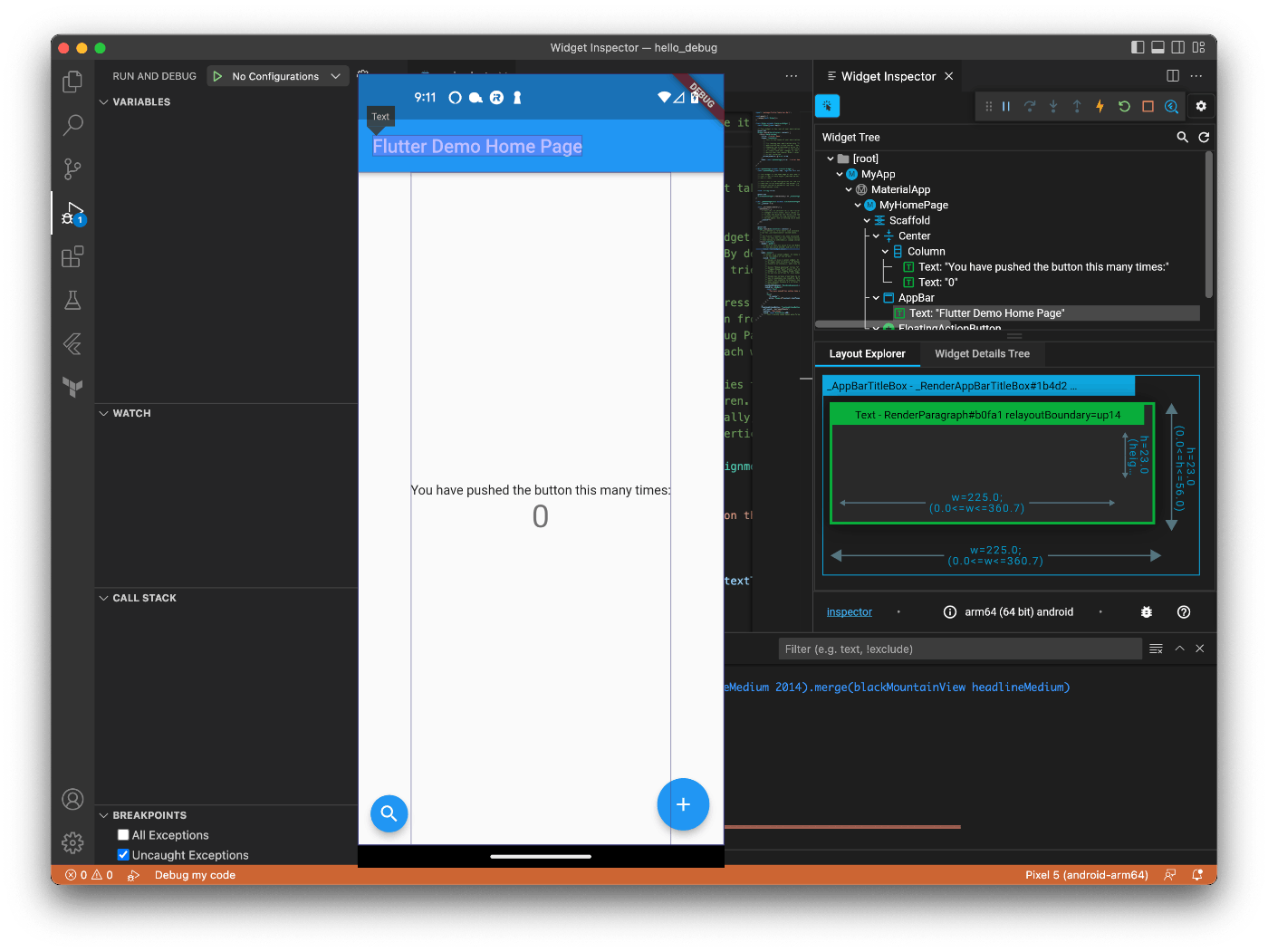
Task: Split the Widget Inspector editor
Action: (1173, 76)
